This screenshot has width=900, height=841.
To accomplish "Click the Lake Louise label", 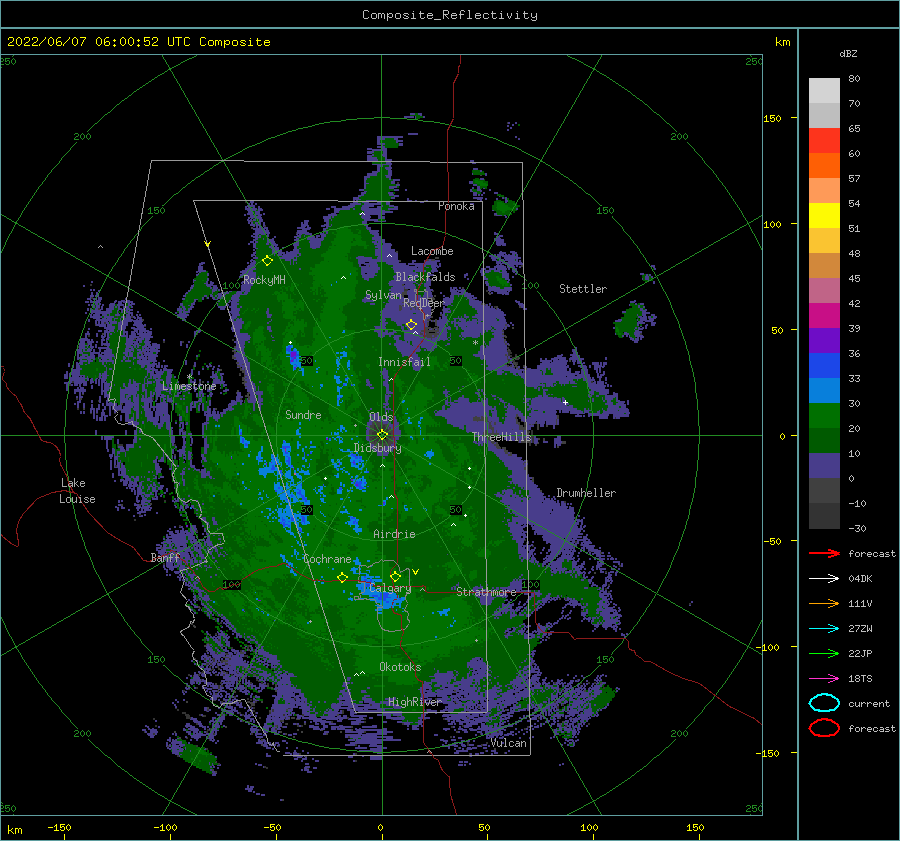I will [77, 491].
